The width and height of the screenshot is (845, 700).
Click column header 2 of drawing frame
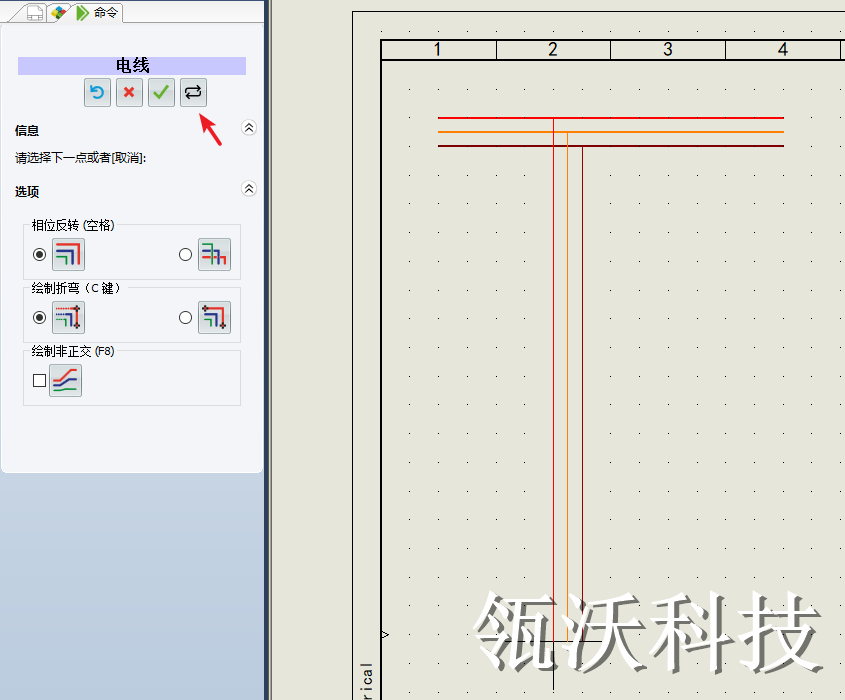pyautogui.click(x=553, y=50)
